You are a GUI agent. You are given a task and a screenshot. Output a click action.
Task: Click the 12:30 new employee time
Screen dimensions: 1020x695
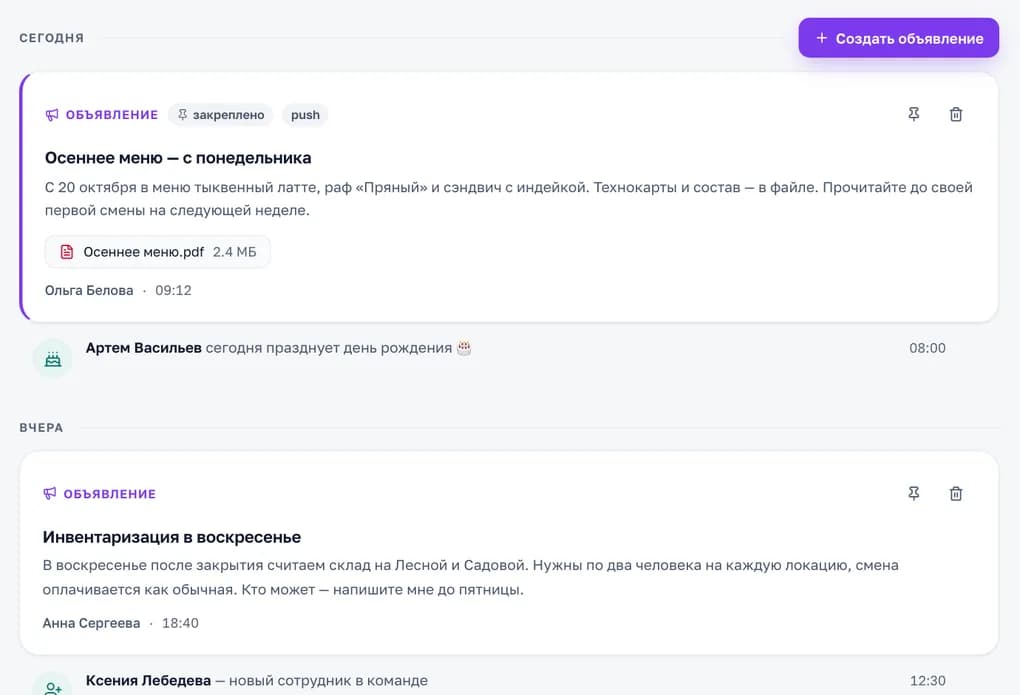pyautogui.click(x=928, y=681)
